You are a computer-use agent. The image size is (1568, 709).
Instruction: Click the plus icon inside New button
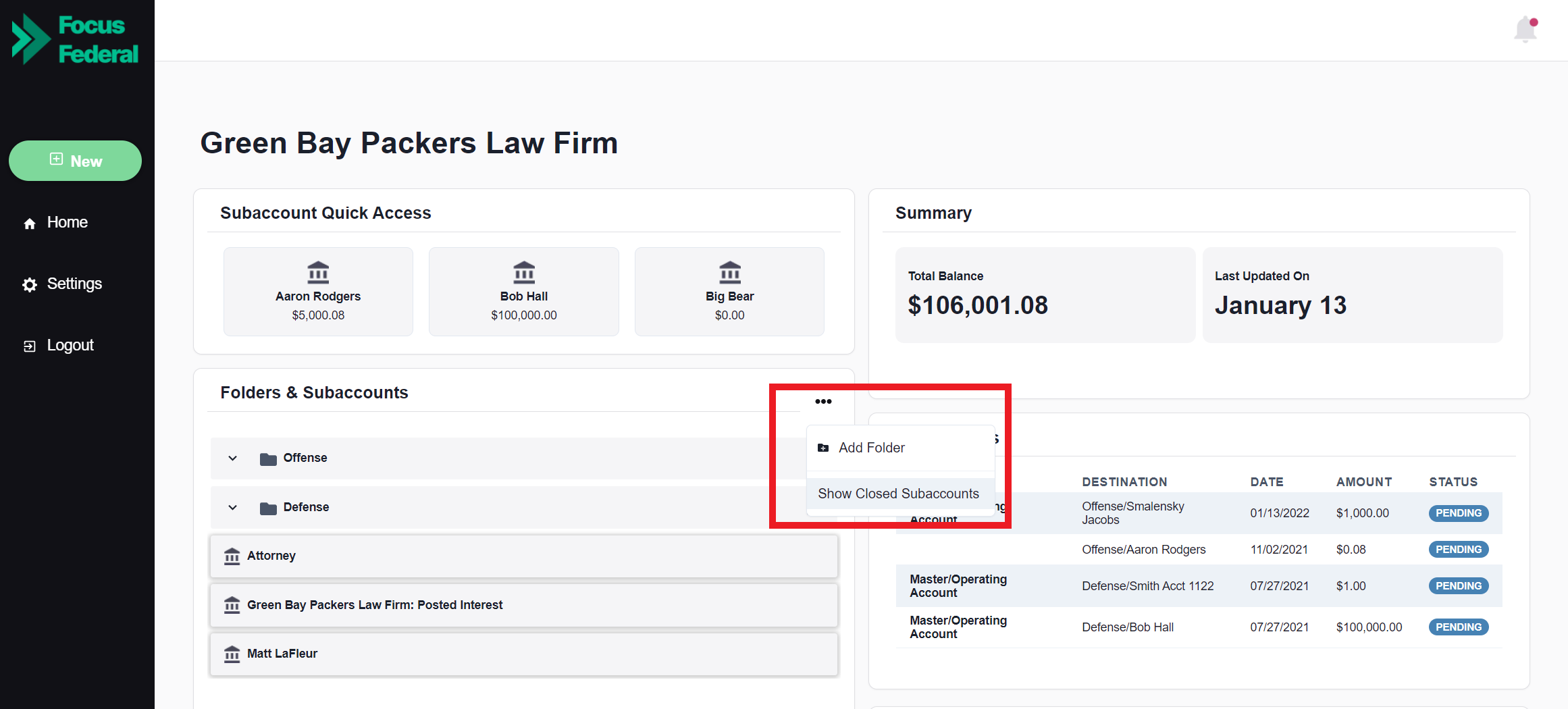tap(56, 159)
